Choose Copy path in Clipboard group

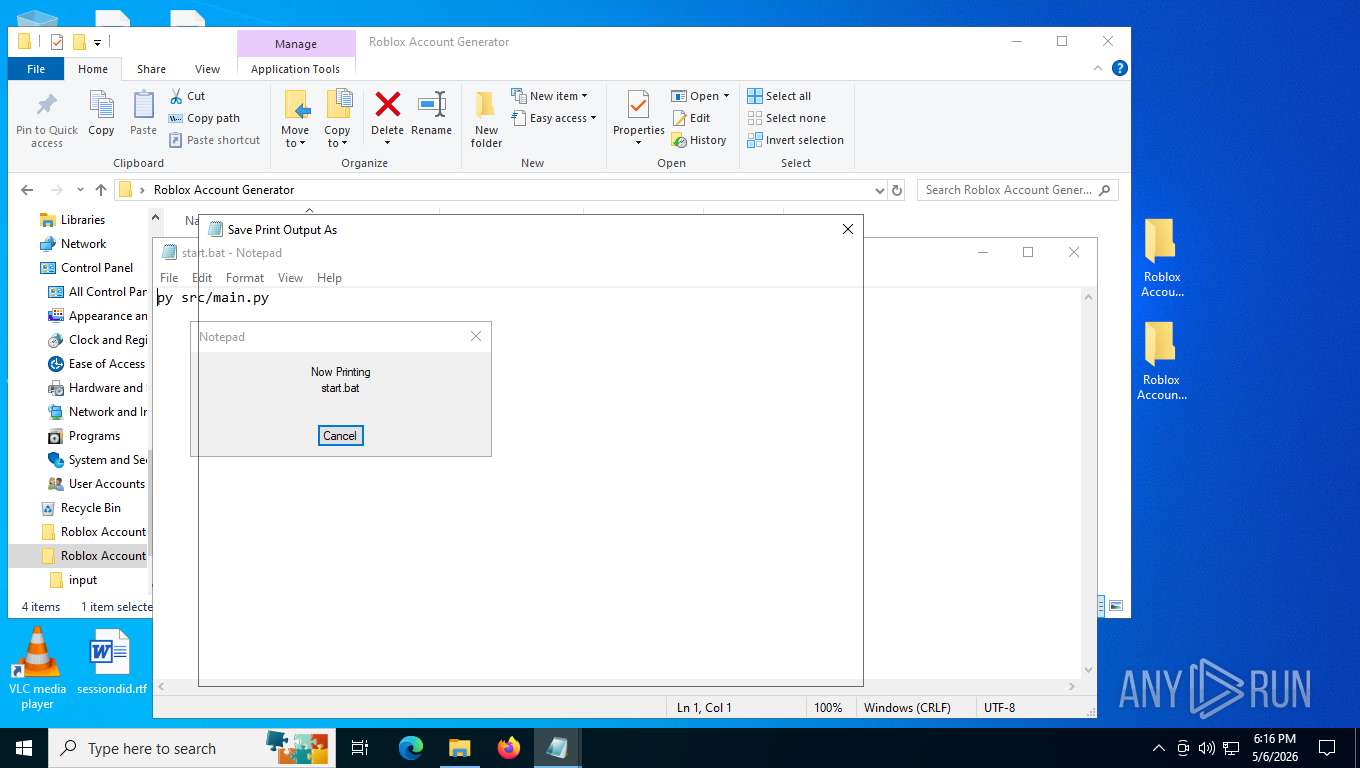pos(204,118)
